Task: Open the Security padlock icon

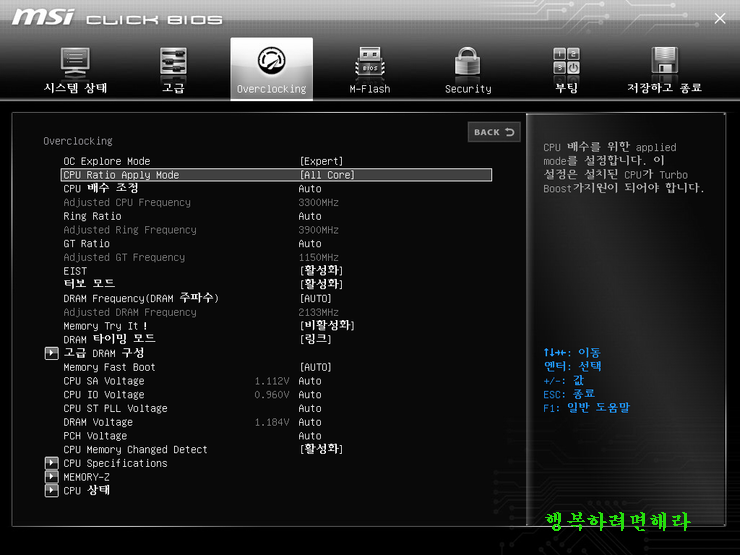Action: pyautogui.click(x=467, y=61)
